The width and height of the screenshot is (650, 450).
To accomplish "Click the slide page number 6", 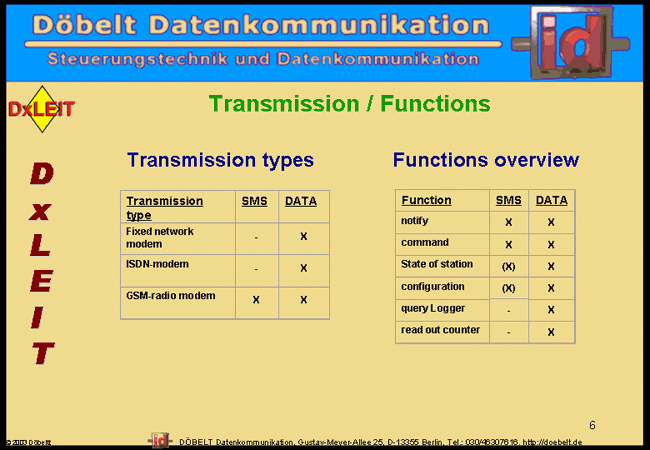I will [x=592, y=425].
